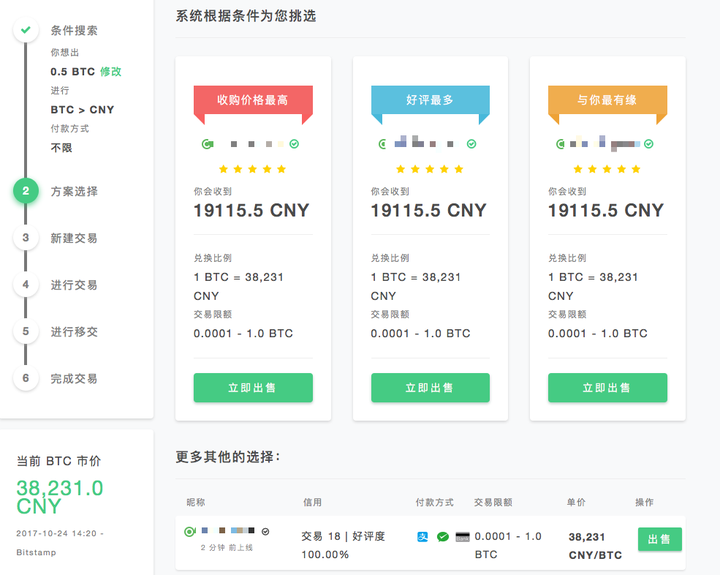Click online status icon in 与你最有缘 card

coord(560,144)
